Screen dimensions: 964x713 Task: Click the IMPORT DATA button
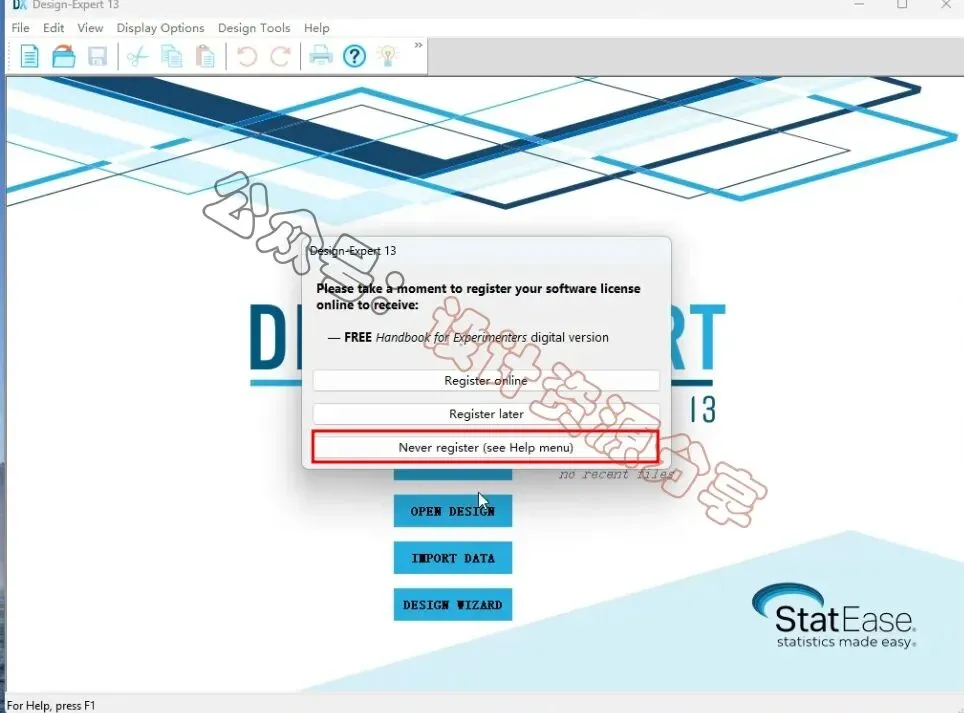tap(452, 558)
